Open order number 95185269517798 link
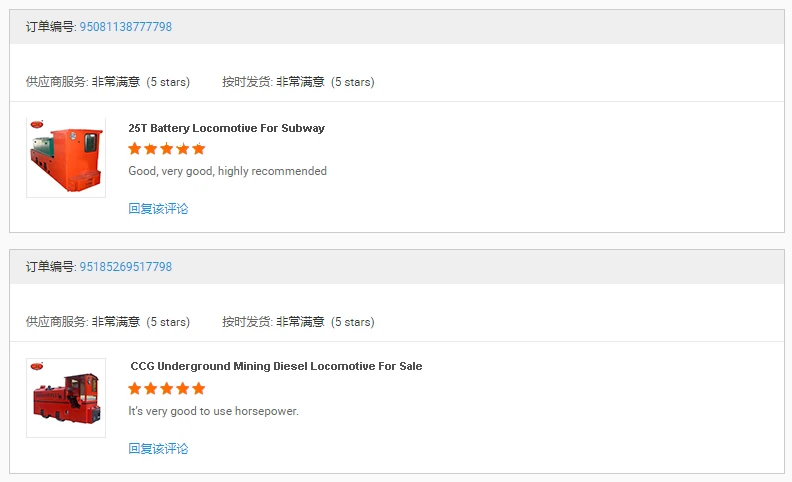Screen dimensions: 792x482 pos(125,267)
